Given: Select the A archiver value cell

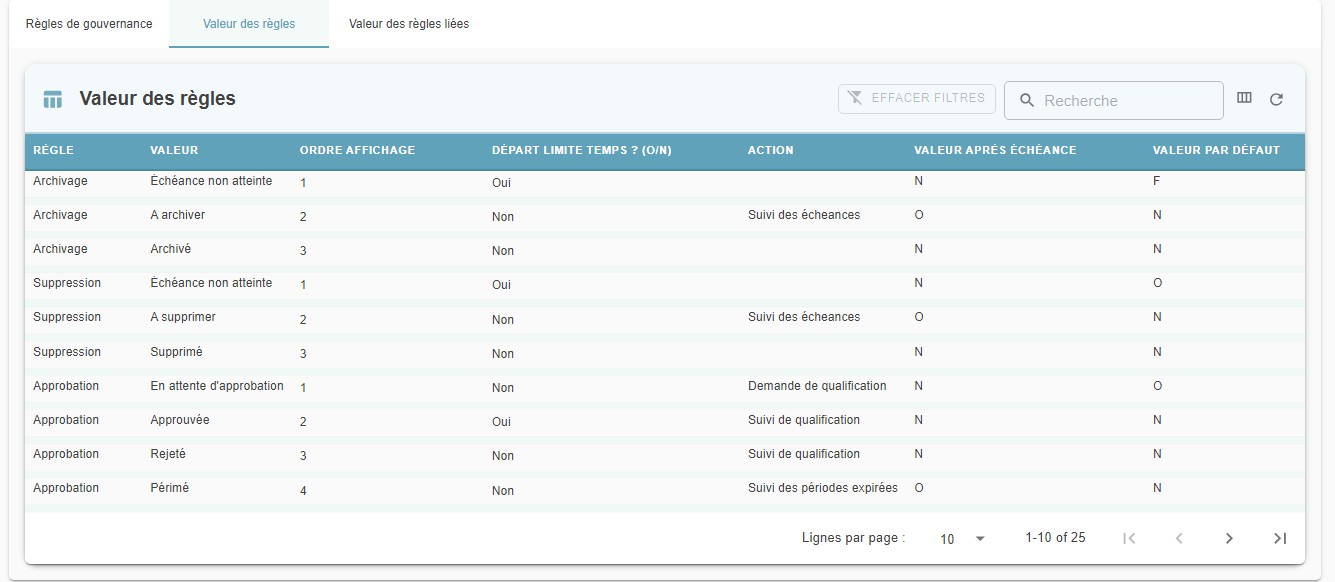Looking at the screenshot, I should pyautogui.click(x=177, y=215).
